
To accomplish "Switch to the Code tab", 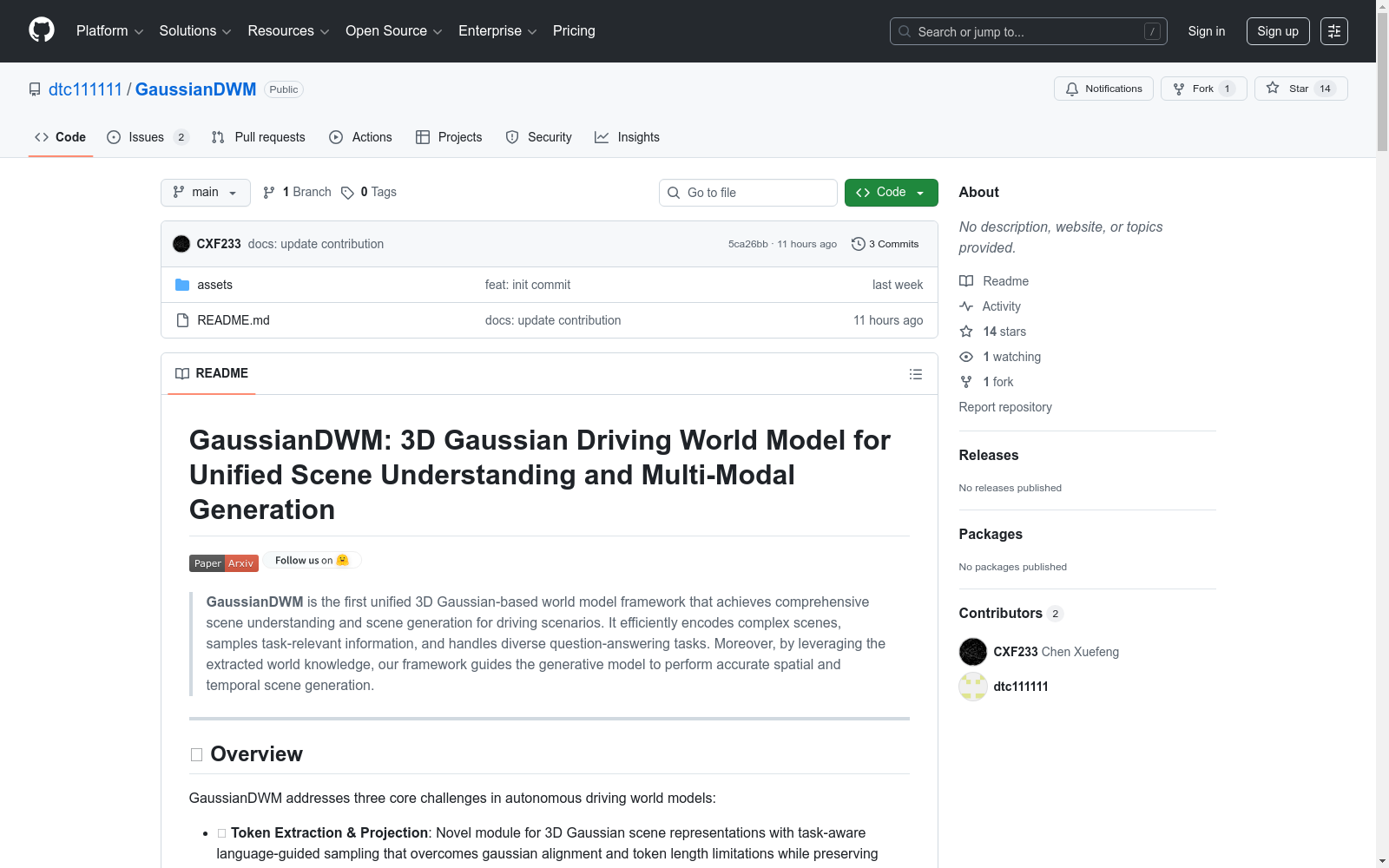I will click(61, 137).
